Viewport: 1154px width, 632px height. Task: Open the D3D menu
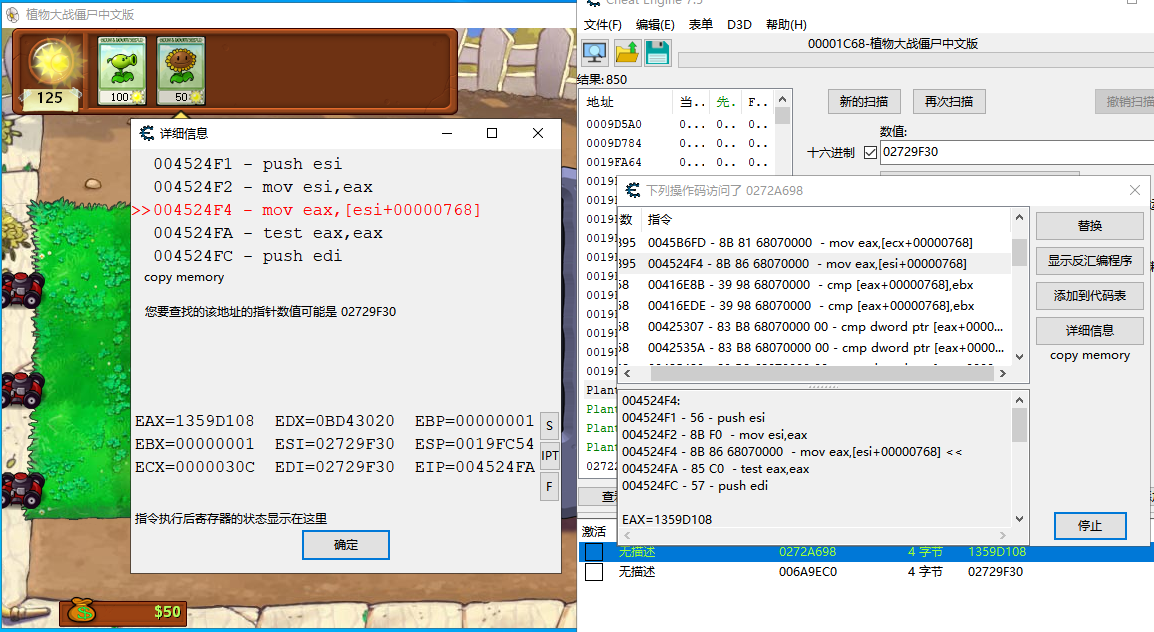click(739, 24)
